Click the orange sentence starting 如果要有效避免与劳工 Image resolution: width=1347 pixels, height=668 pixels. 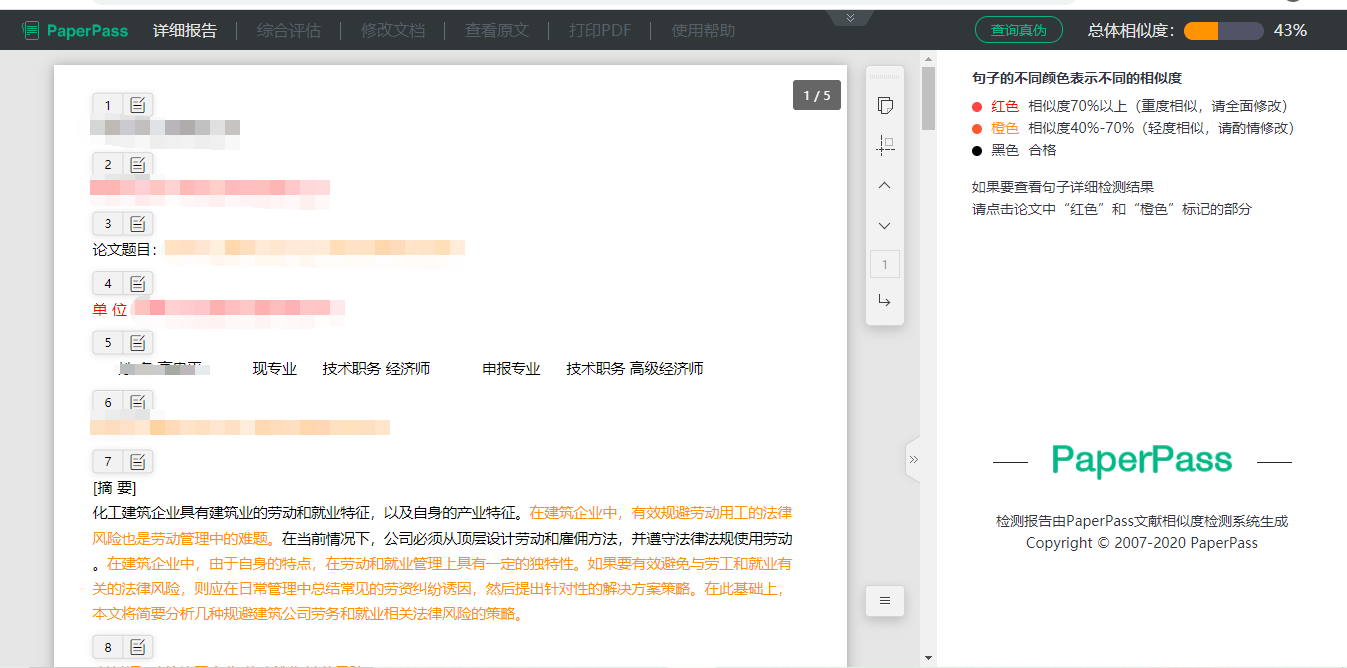click(441, 576)
